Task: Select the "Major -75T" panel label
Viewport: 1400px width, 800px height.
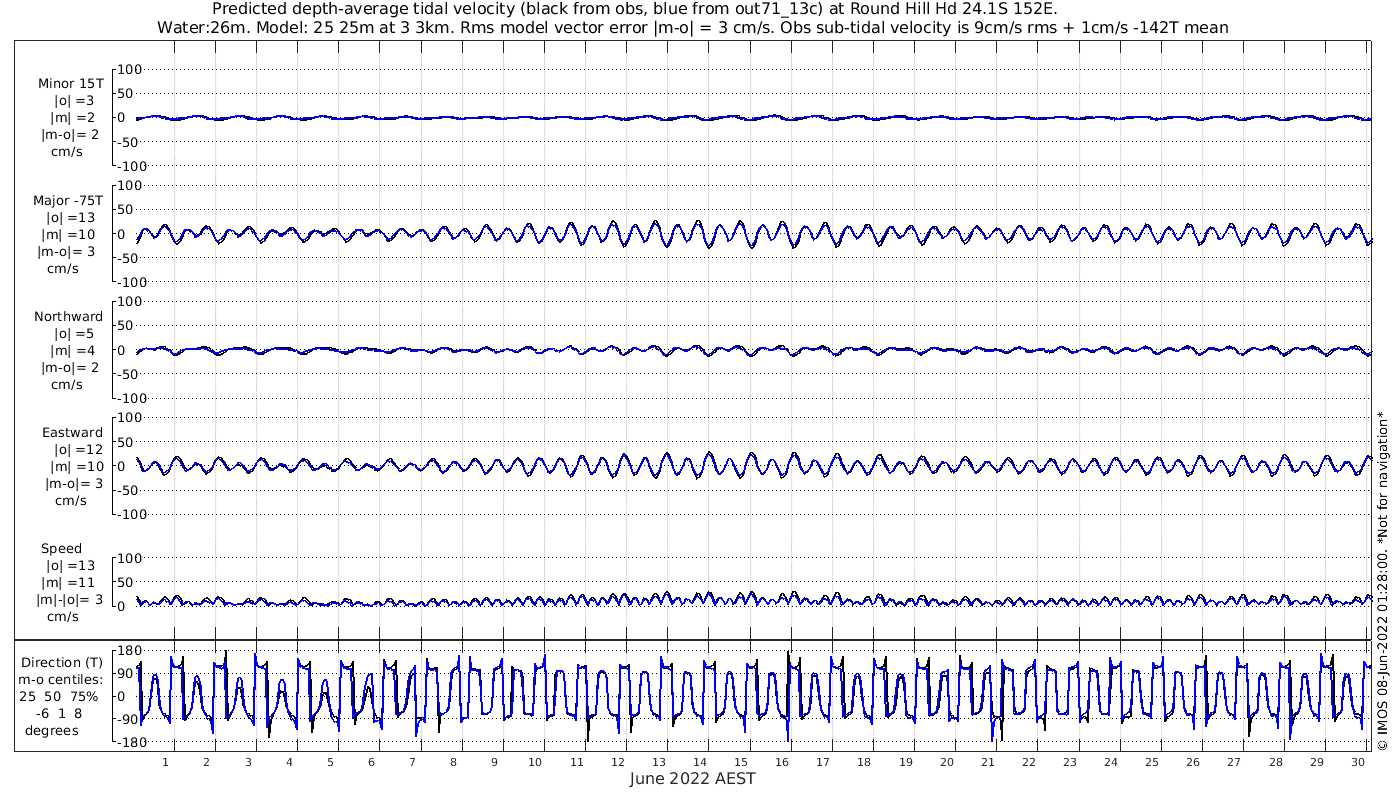Action: [x=68, y=201]
